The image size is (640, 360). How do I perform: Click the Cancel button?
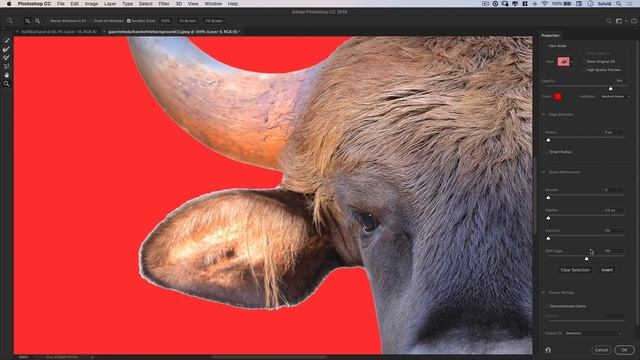tap(601, 350)
